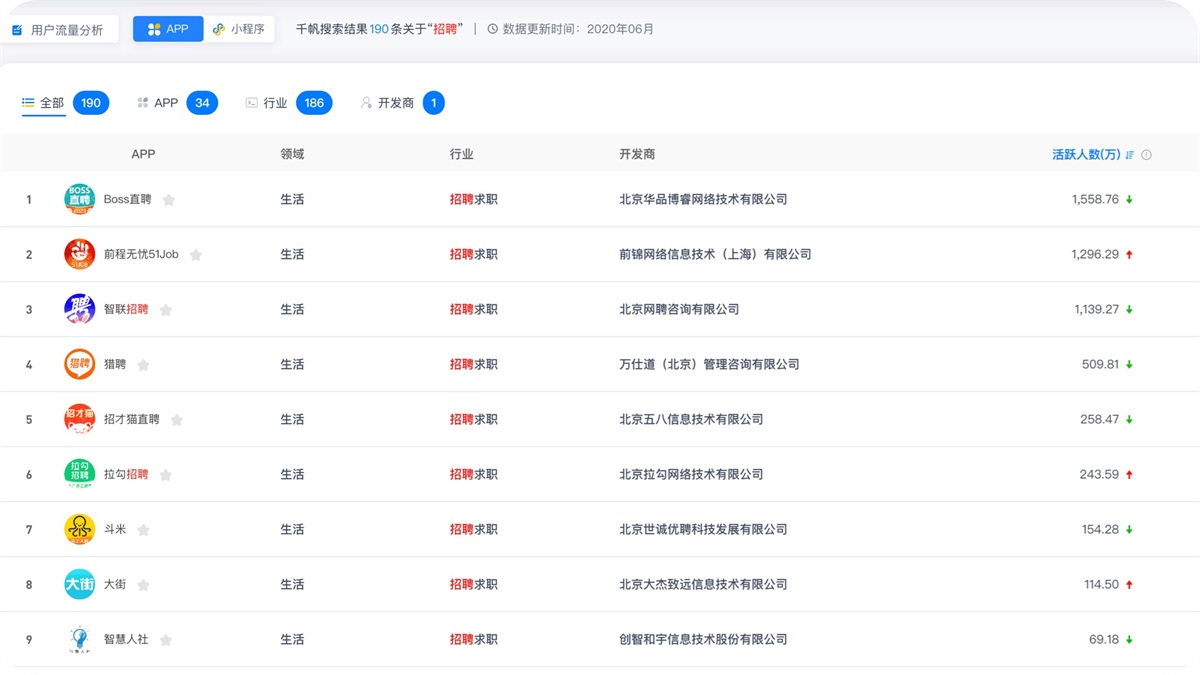Click 数据更新时间：2020年06月 text

point(578,29)
